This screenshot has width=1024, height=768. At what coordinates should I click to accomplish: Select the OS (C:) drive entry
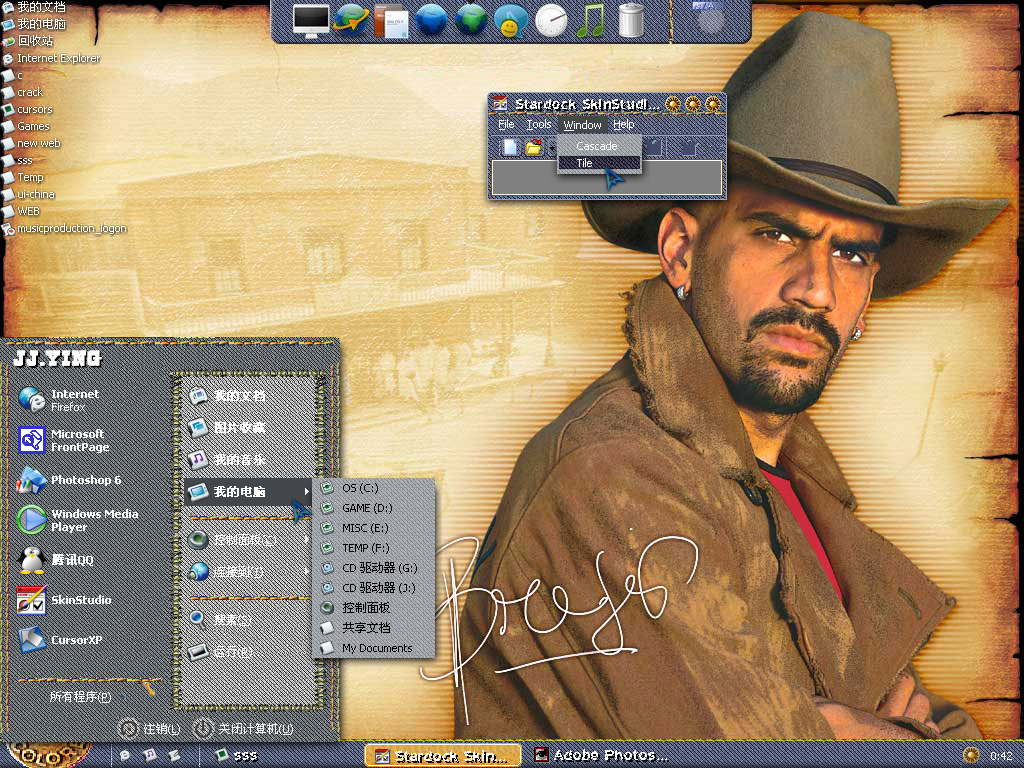(360, 488)
